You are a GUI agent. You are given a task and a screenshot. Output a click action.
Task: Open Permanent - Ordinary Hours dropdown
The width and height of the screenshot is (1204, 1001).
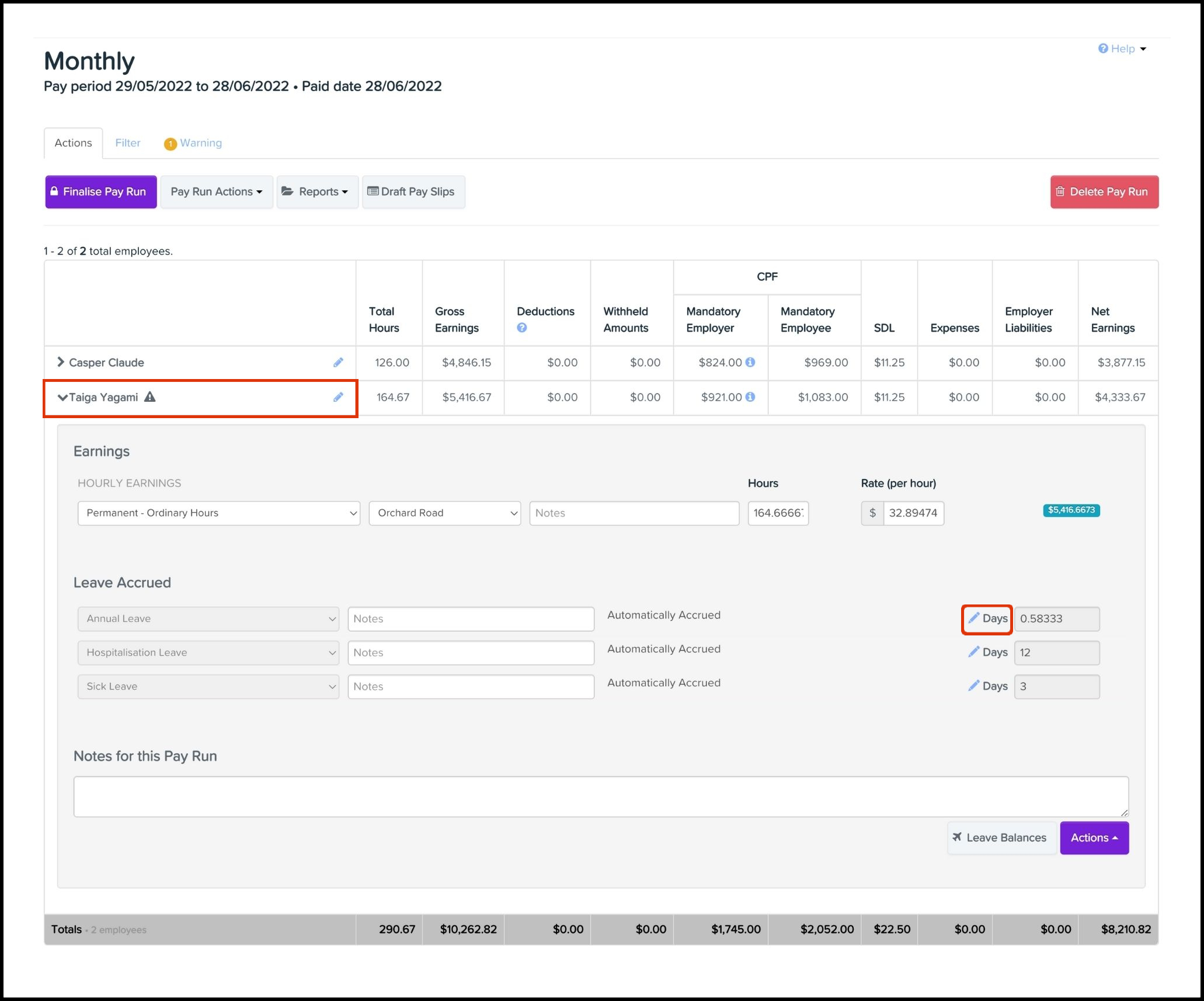(x=219, y=513)
